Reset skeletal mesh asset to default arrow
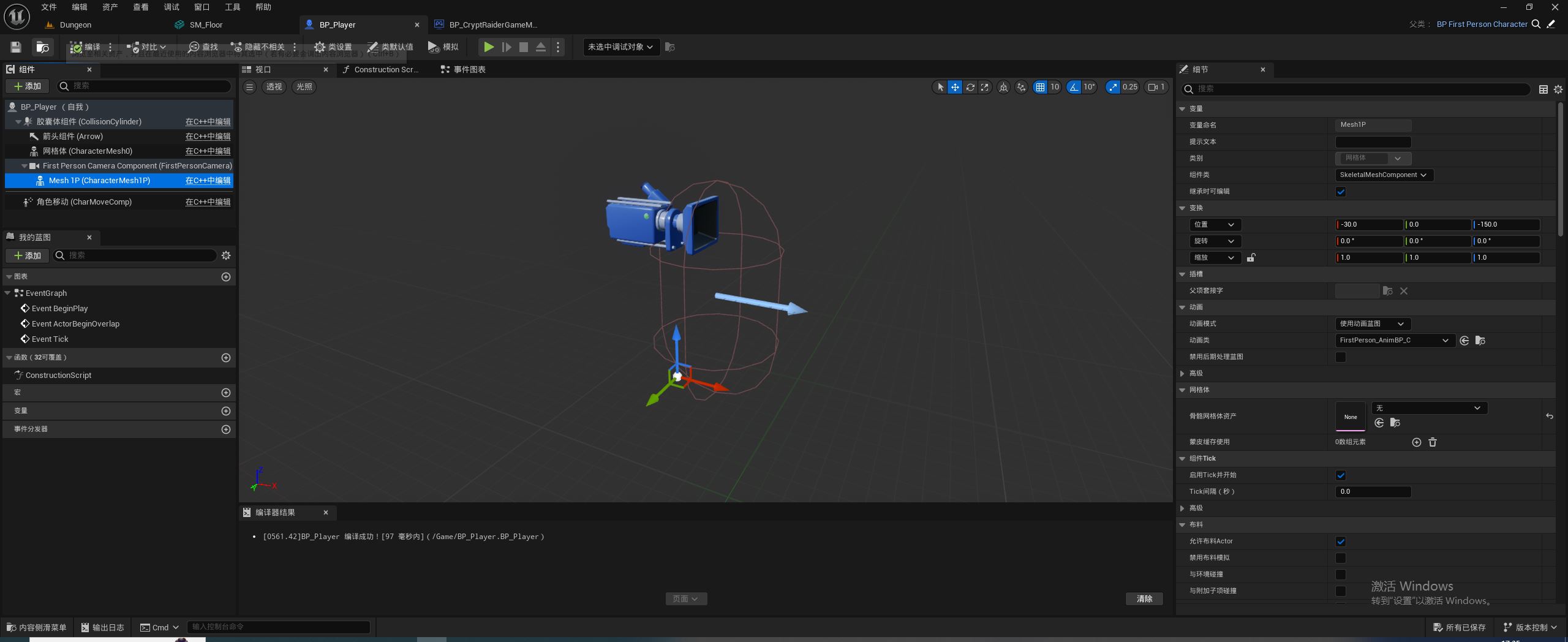Screen dimensions: 1568x642 pos(1549,417)
